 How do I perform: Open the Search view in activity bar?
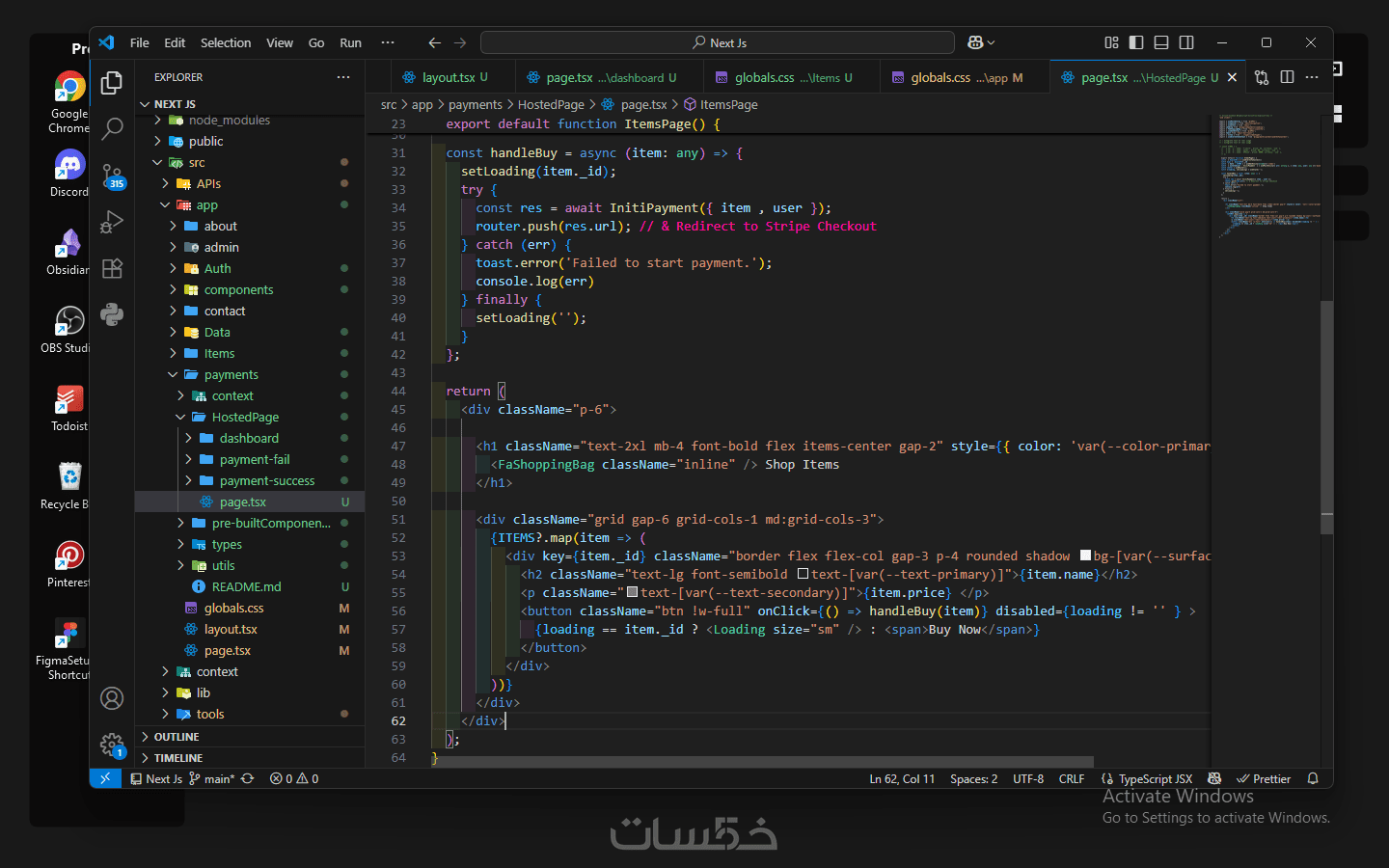112,127
